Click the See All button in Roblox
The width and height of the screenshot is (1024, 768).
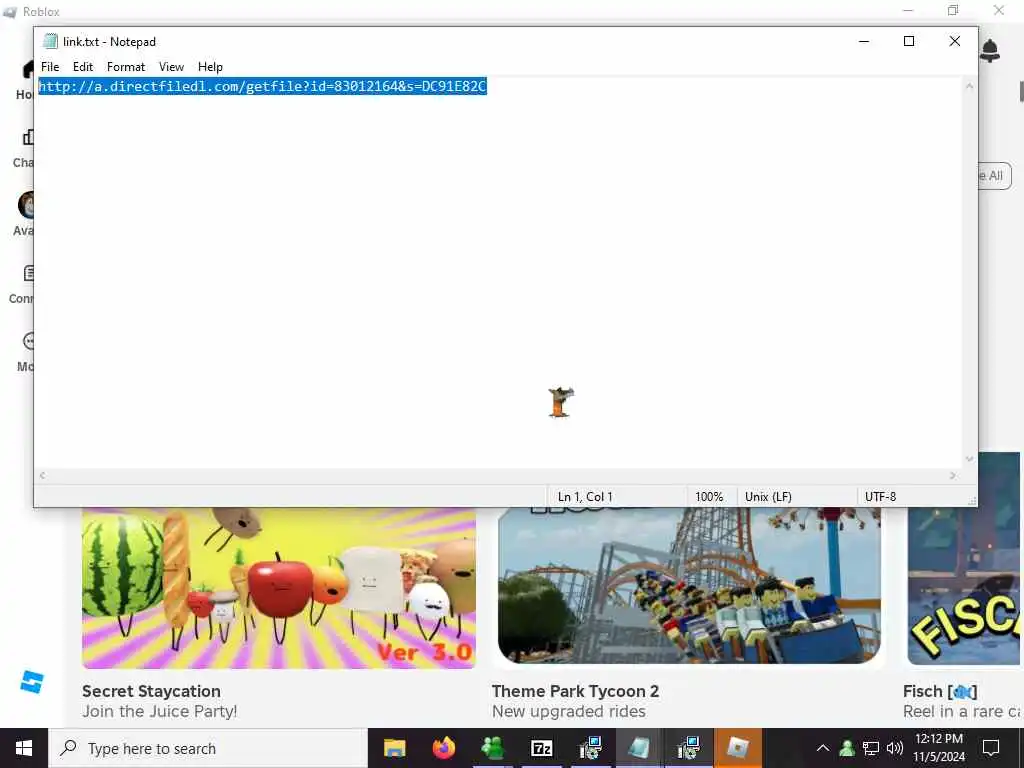tap(995, 176)
